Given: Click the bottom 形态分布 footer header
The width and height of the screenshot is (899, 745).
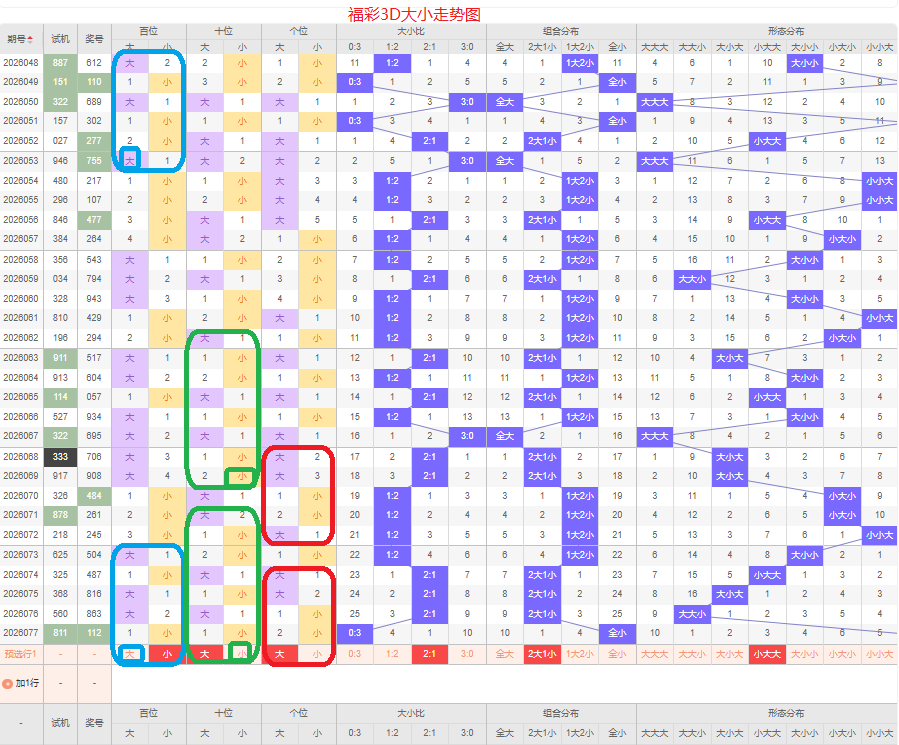Looking at the screenshot, I should [786, 713].
